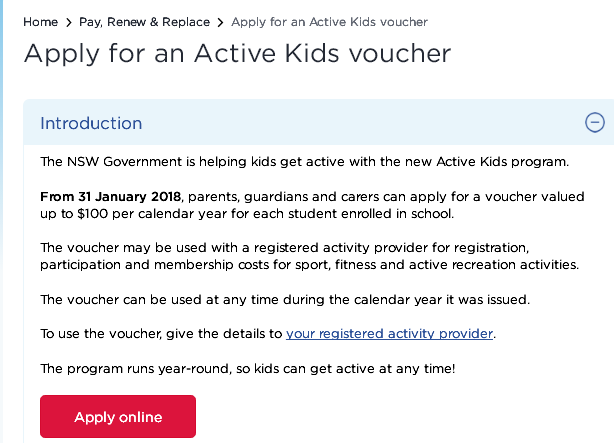This screenshot has height=443, width=614.
Task: Click the main Apply for an Active Kids voucher heading
Action: pyautogui.click(x=237, y=53)
